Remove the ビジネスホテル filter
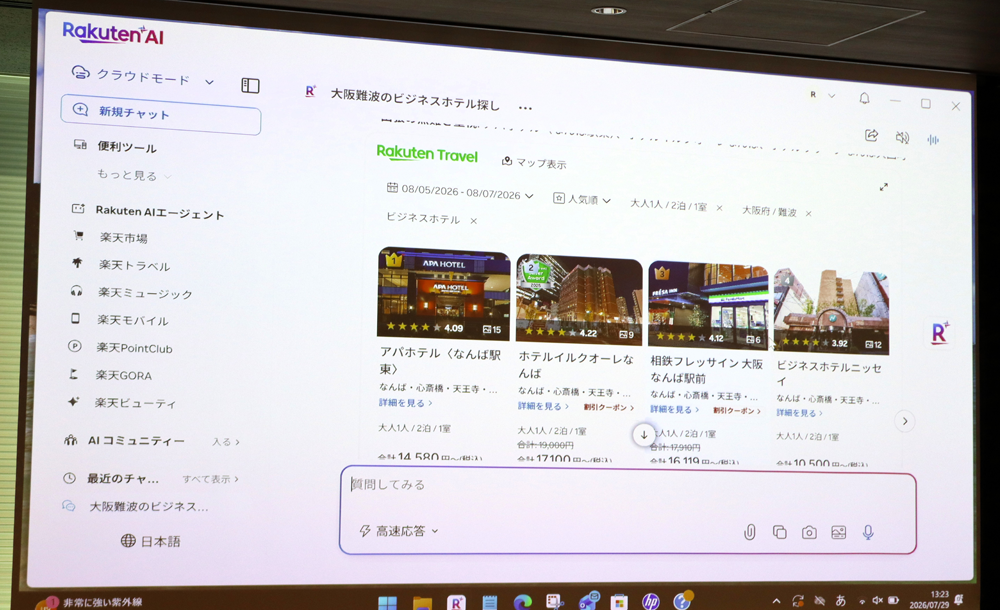The image size is (1000, 610). pyautogui.click(x=474, y=221)
